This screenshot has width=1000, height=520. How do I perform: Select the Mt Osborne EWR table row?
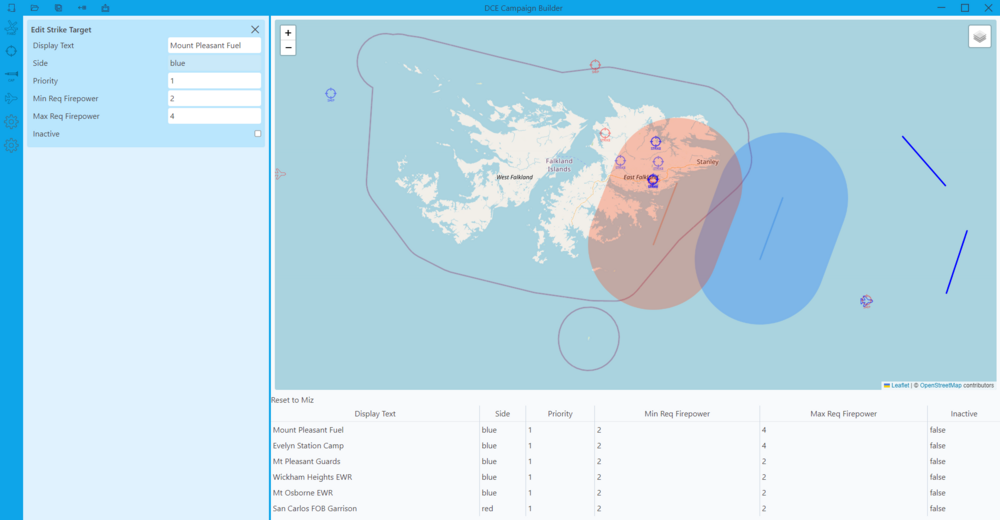(x=635, y=493)
